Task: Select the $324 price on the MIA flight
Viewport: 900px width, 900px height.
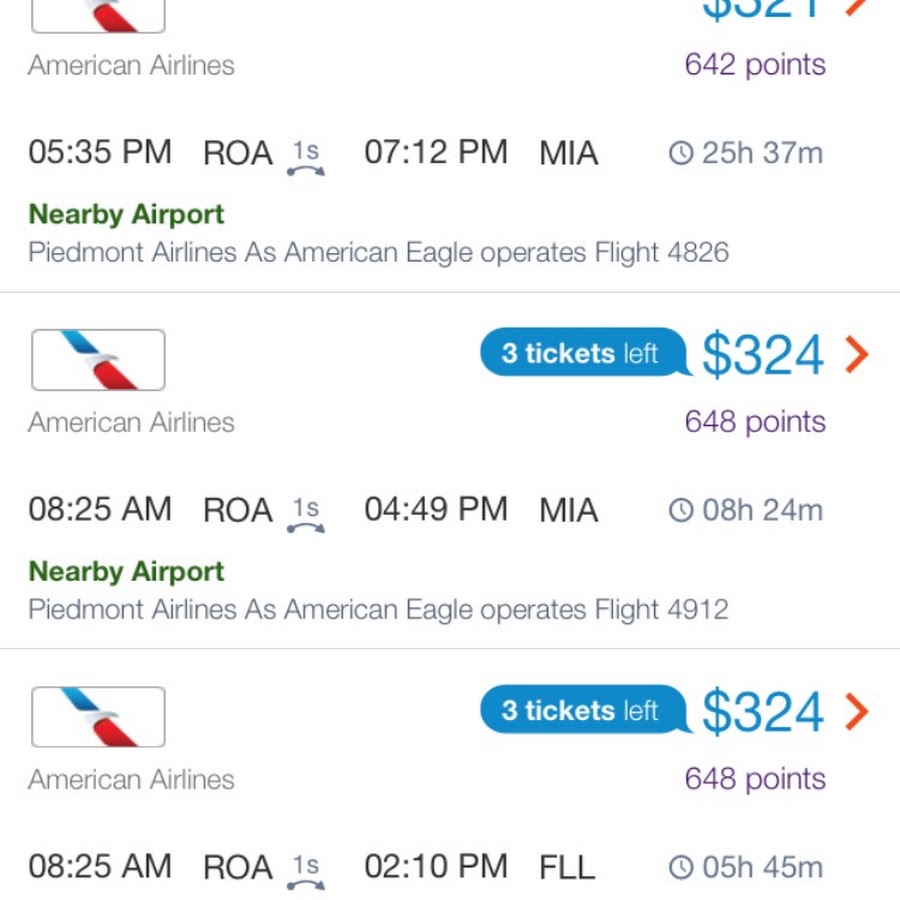Action: (763, 355)
